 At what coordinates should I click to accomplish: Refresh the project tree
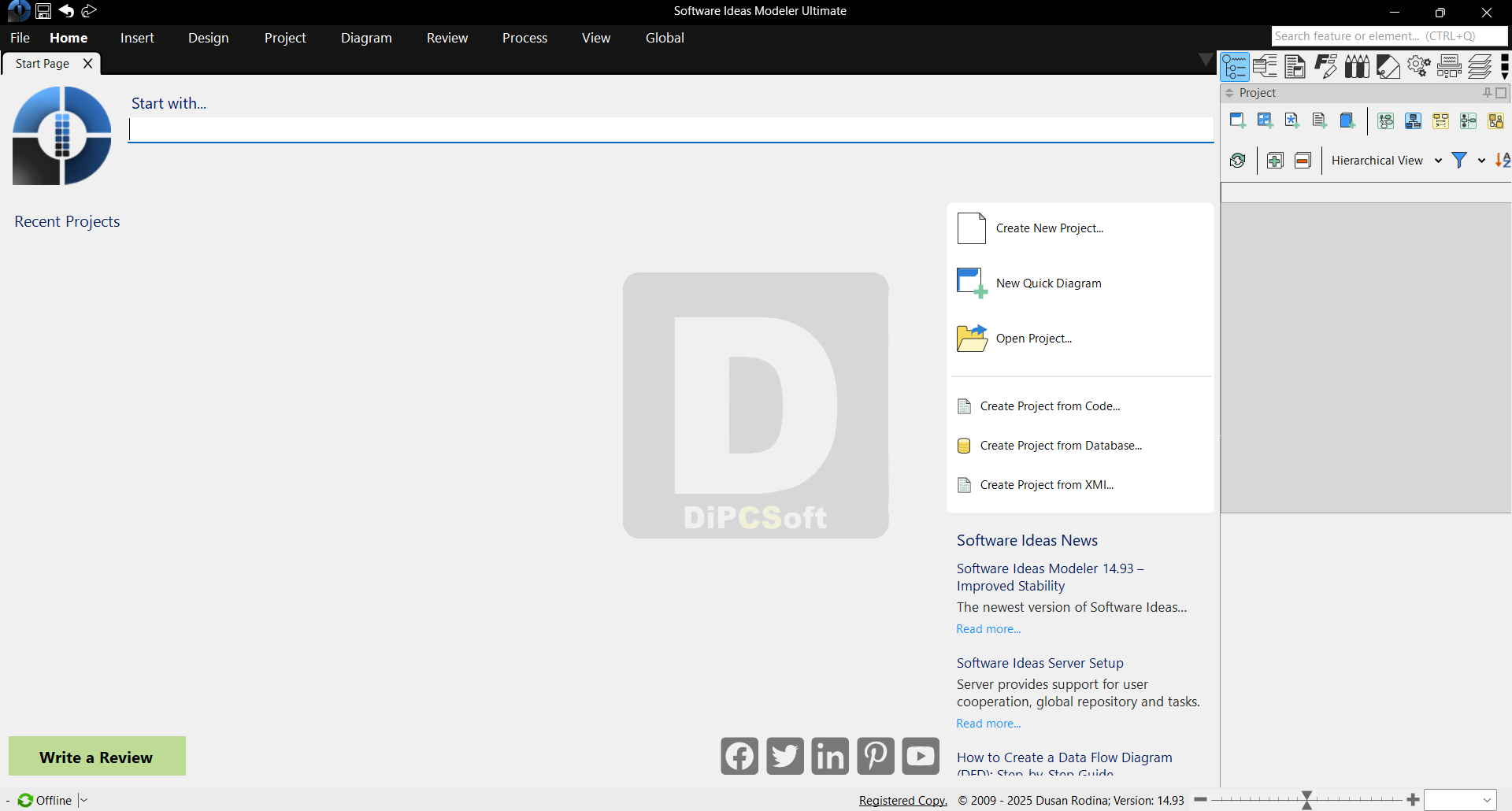[x=1237, y=161]
